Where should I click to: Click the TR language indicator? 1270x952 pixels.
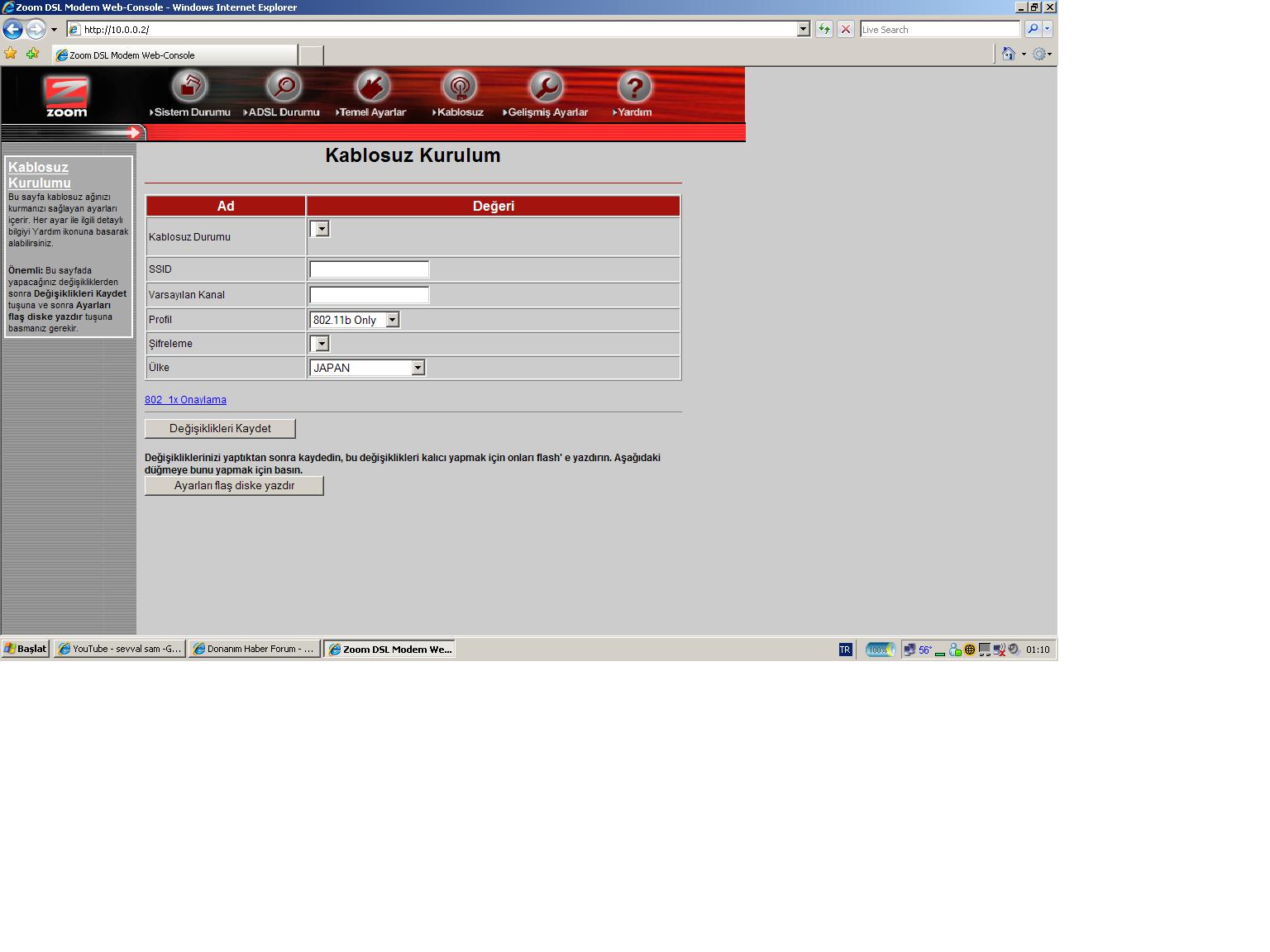point(845,650)
